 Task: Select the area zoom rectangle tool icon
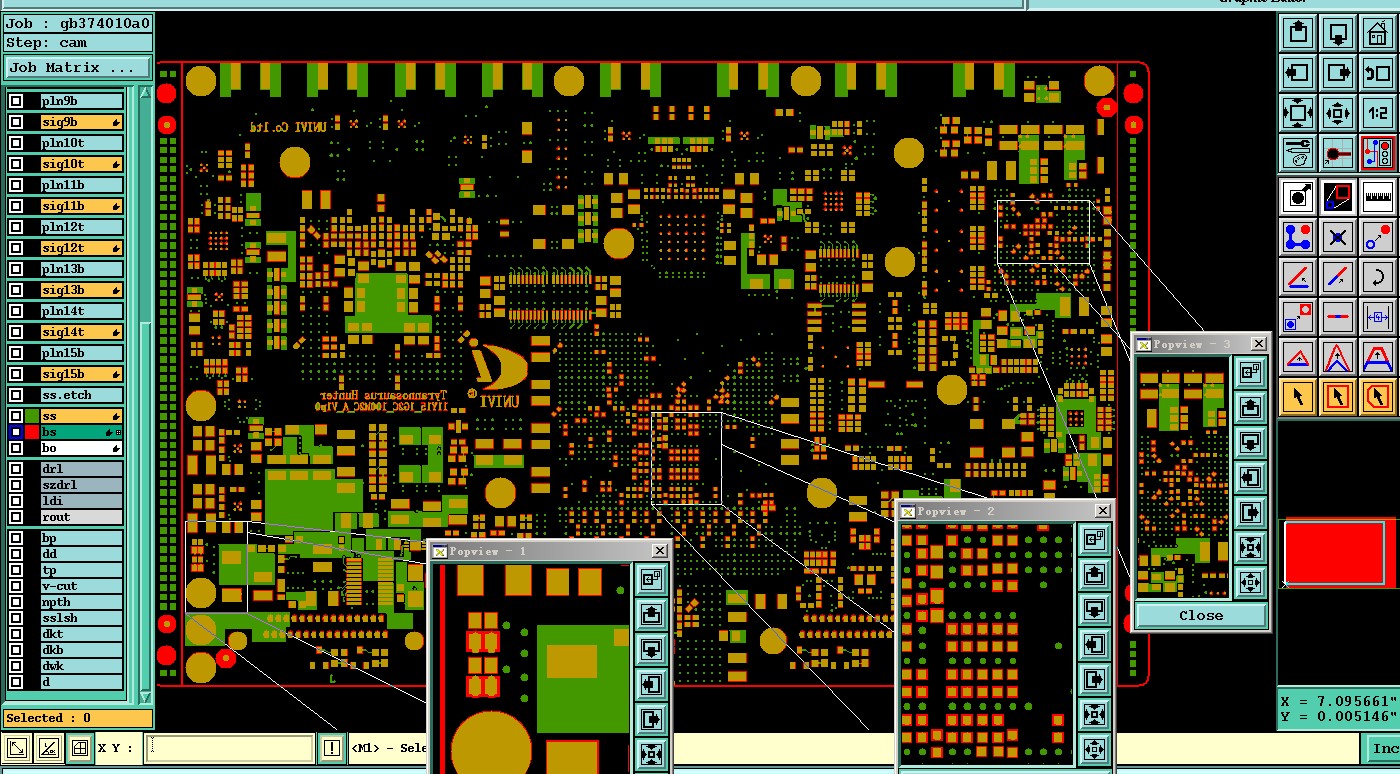[1338, 197]
